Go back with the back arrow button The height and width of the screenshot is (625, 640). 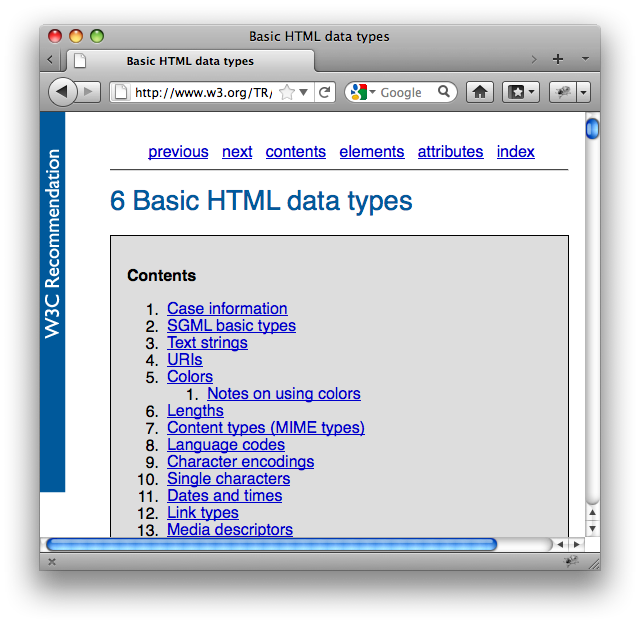(62, 91)
